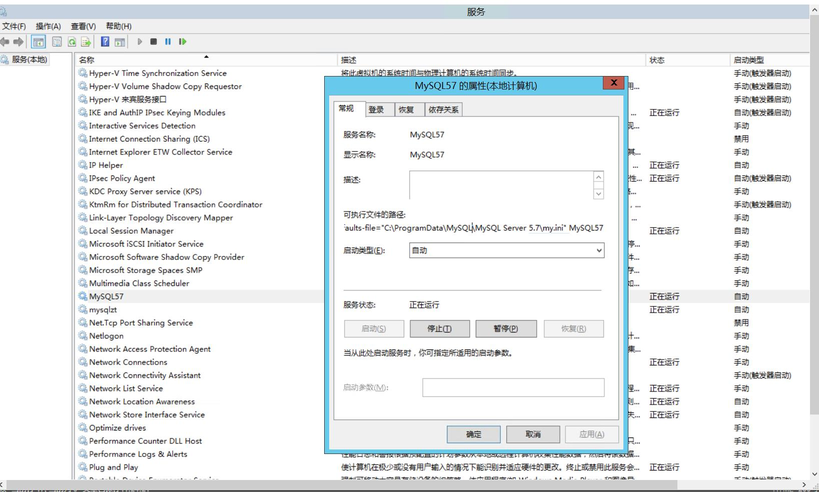Image resolution: width=819 pixels, height=492 pixels.
Task: Click the up arrow of the 描述 box scrollbar
Action: 599,177
